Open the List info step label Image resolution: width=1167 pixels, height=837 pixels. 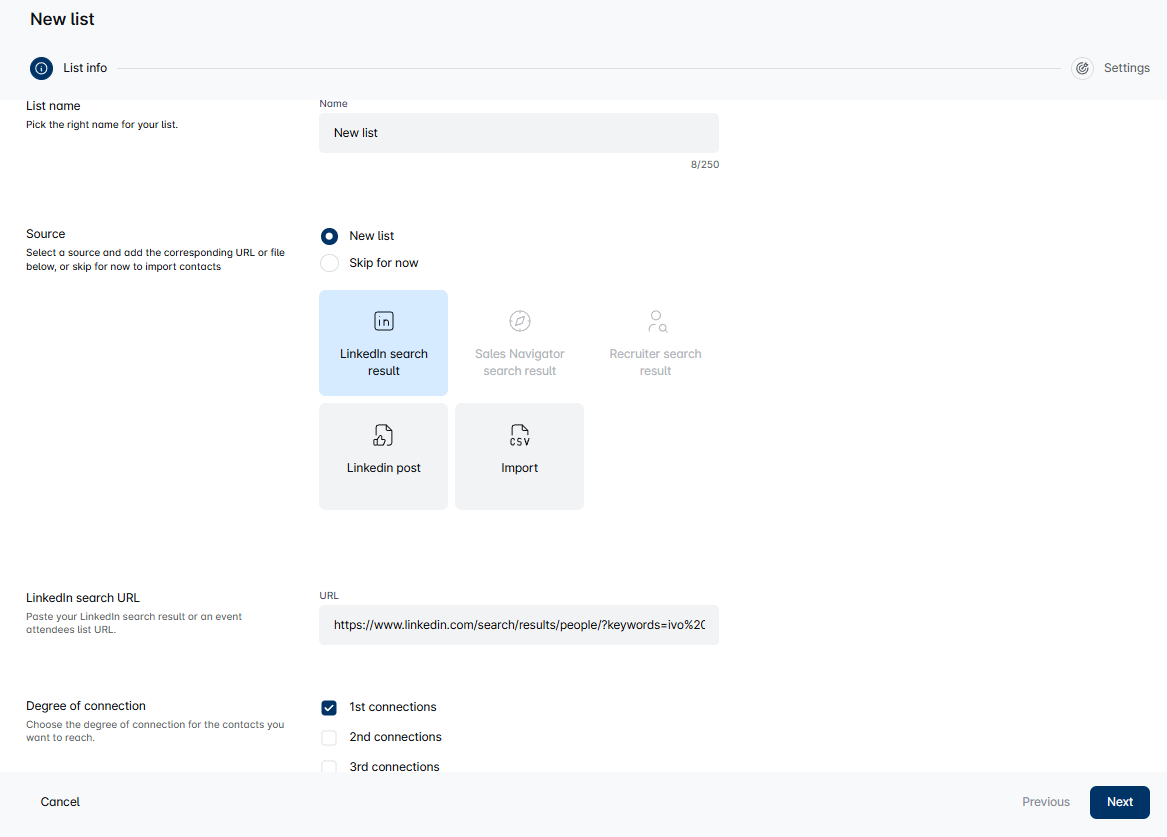coord(85,68)
